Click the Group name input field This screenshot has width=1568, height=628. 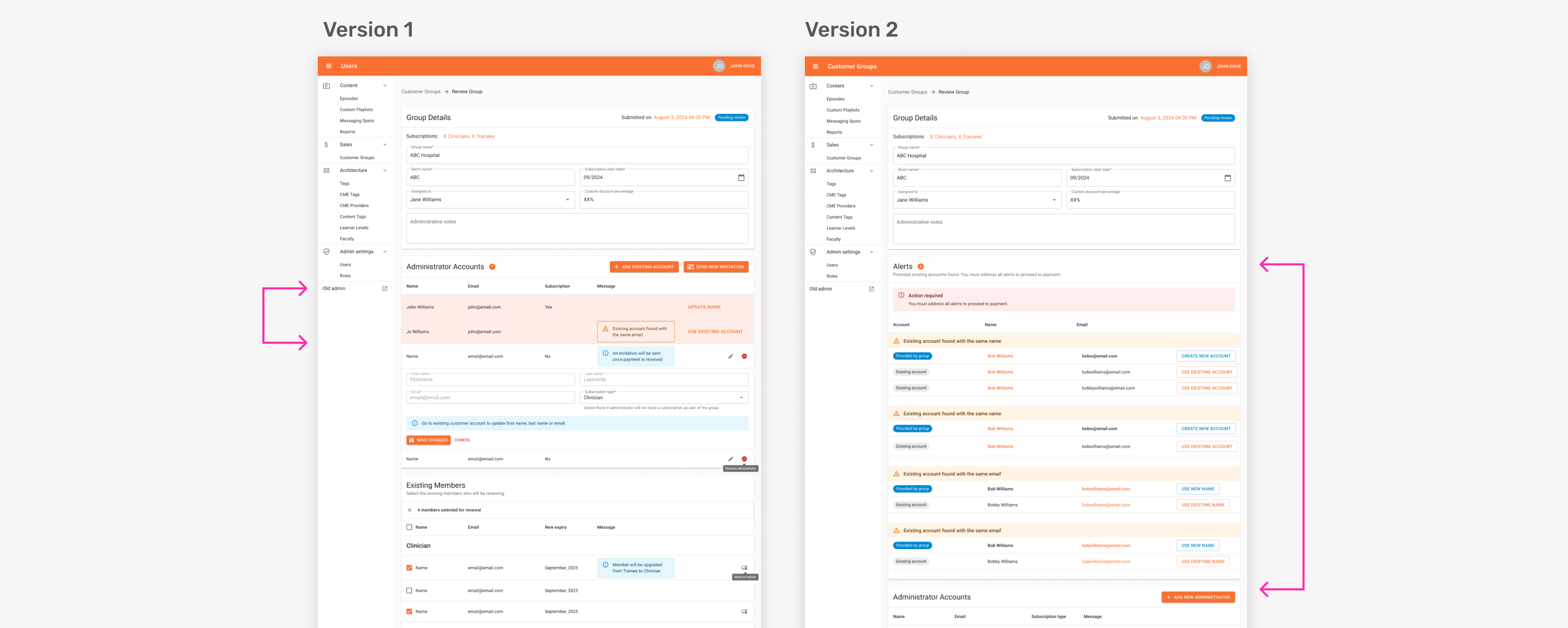coord(577,155)
